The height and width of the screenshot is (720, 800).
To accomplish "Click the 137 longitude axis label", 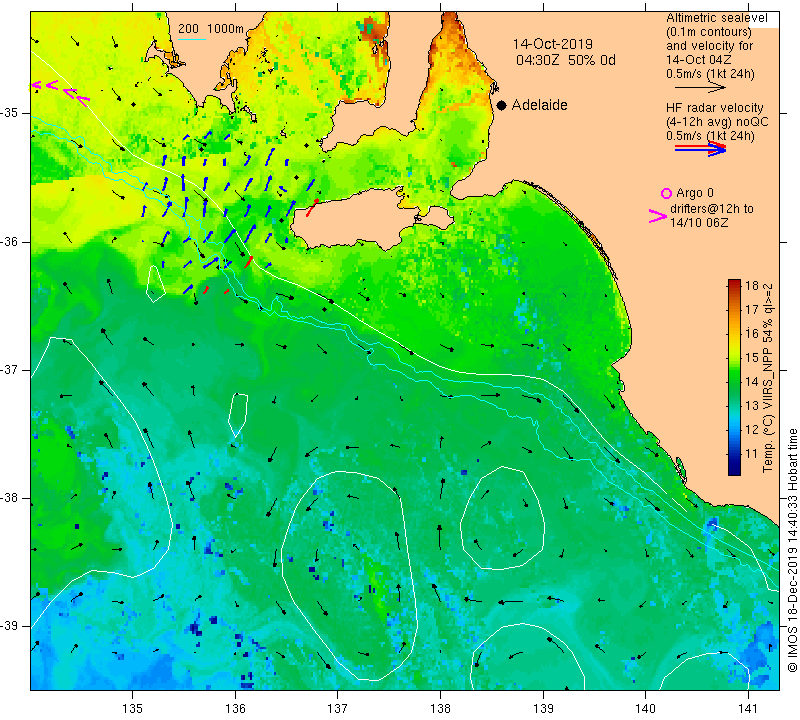I will pos(338,709).
